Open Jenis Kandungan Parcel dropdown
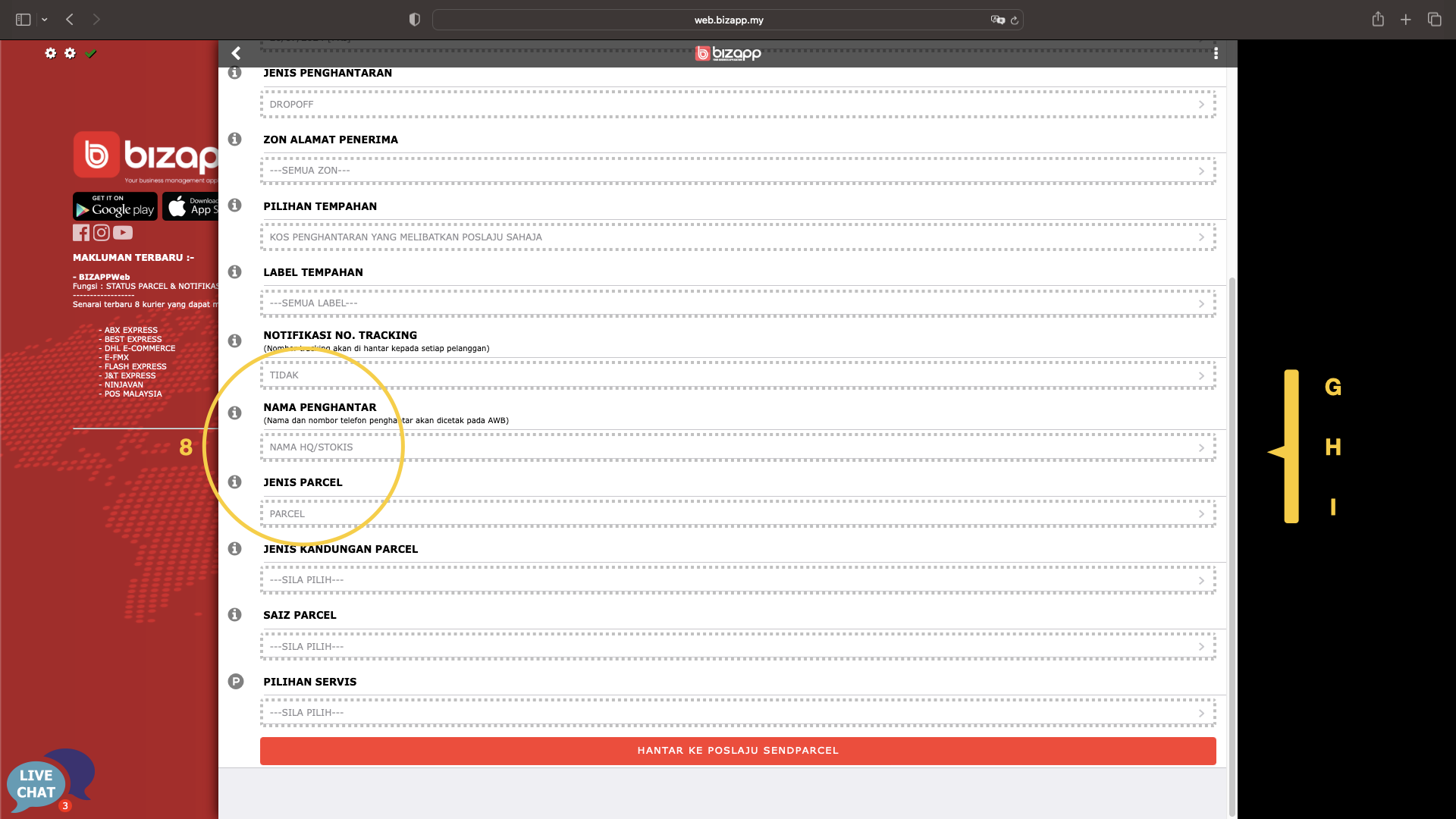Screen dimensions: 1456x819 click(x=738, y=580)
